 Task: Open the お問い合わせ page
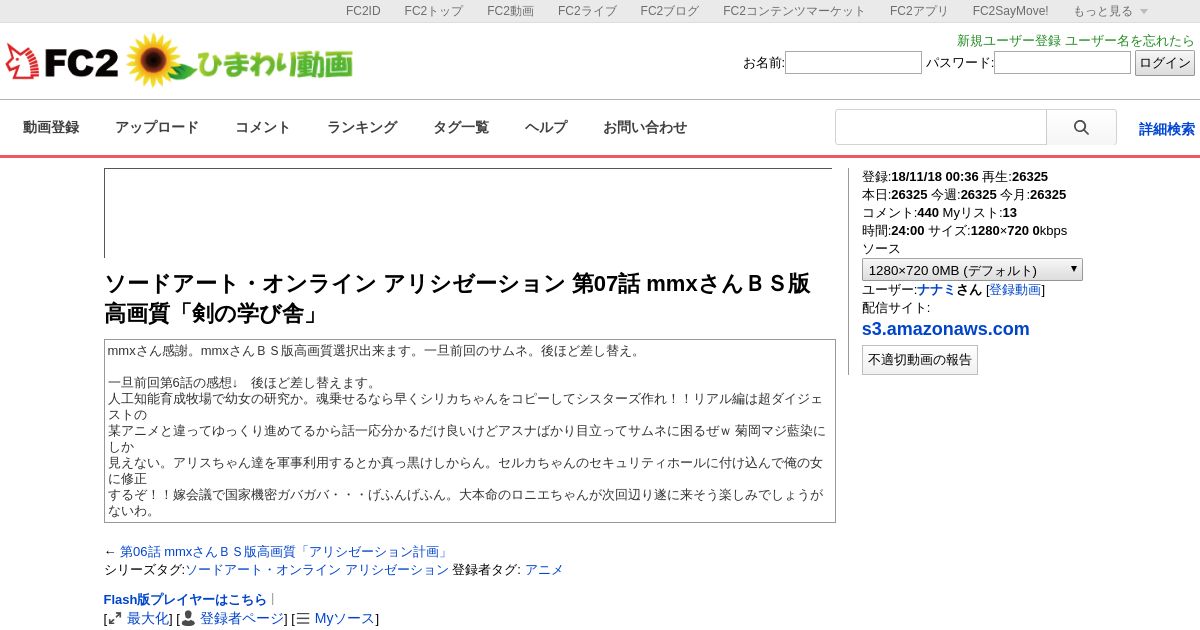pos(645,128)
